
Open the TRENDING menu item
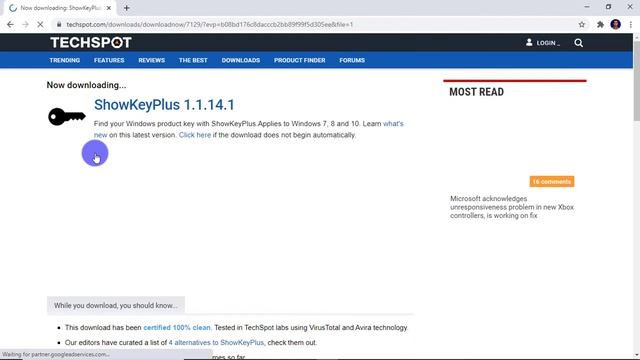64,60
